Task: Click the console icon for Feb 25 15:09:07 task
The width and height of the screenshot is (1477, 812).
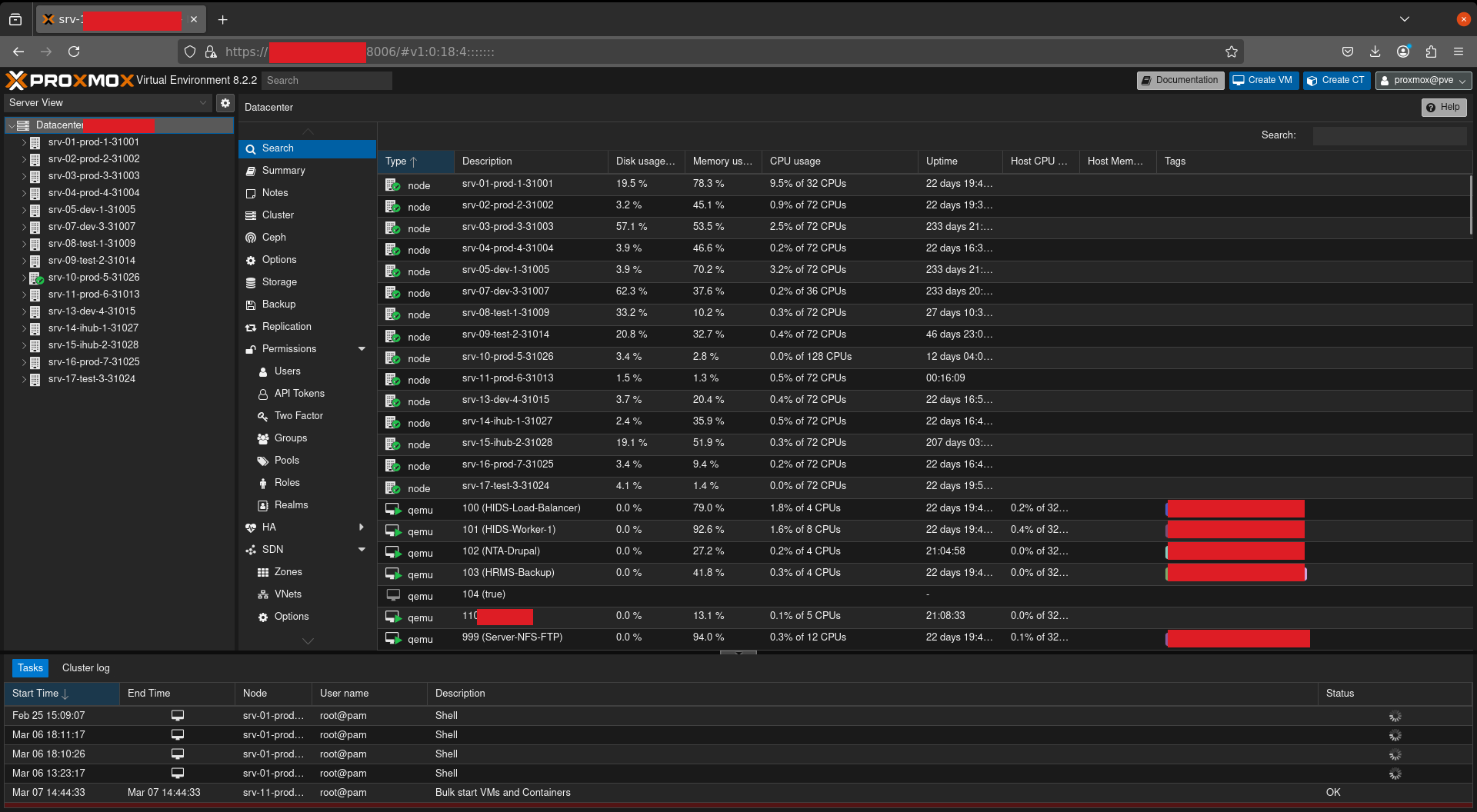Action: [x=178, y=716]
